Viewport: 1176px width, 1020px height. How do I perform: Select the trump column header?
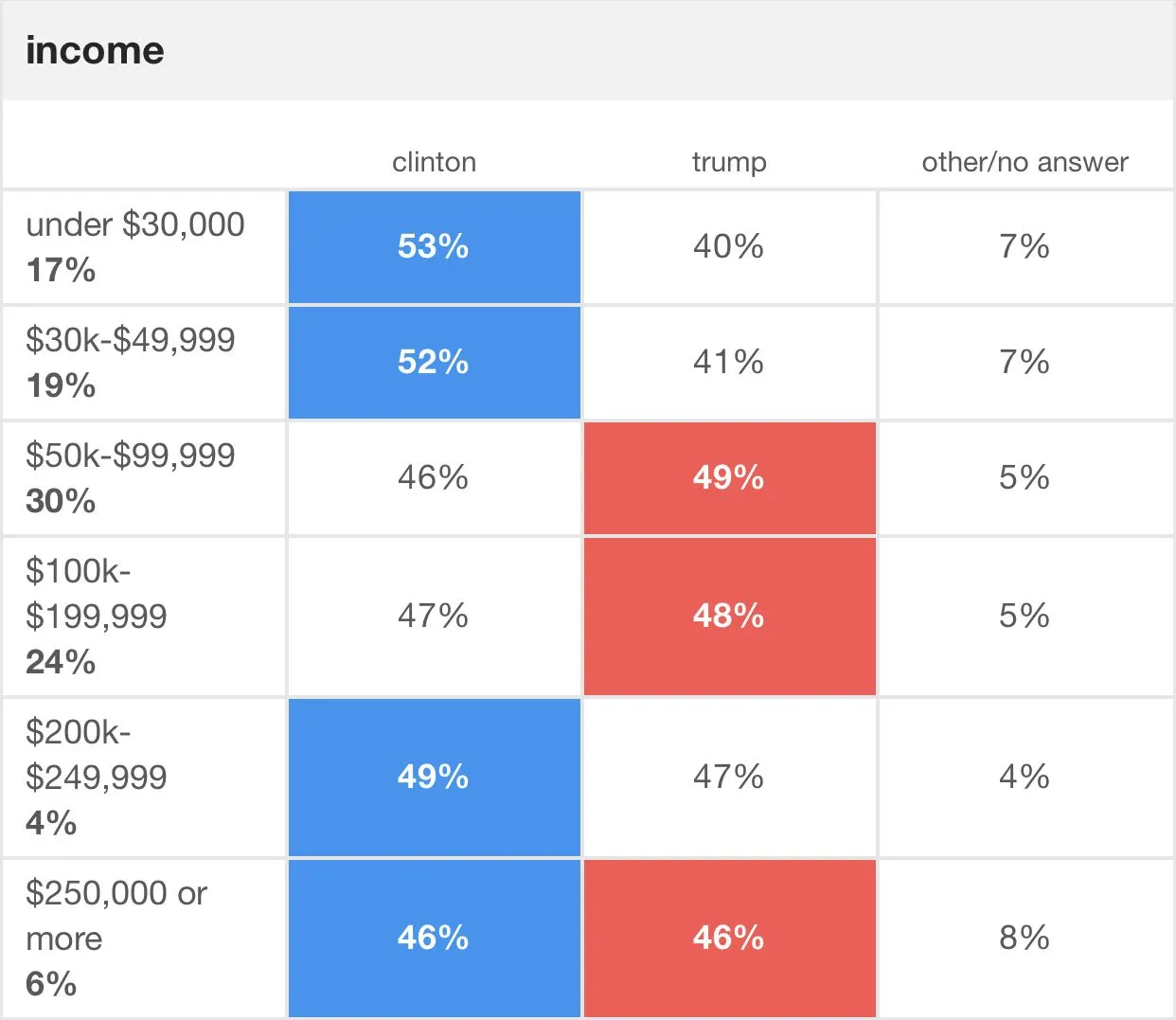click(729, 162)
